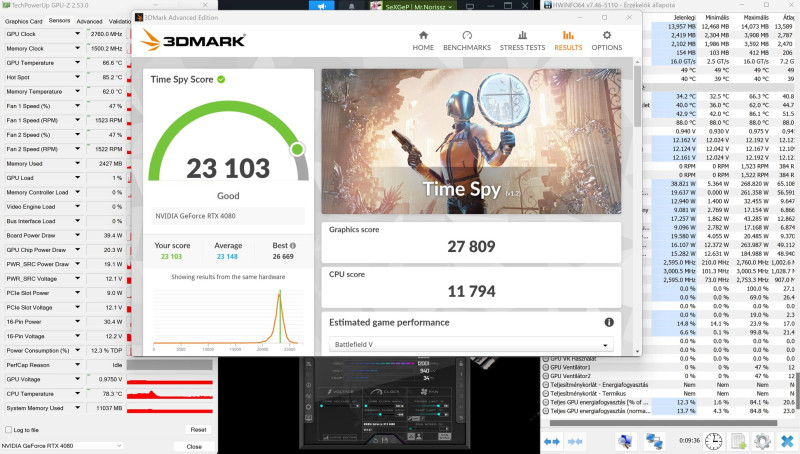
Task: Open the GPU Clock sensor dropdown
Action: pyautogui.click(x=78, y=34)
